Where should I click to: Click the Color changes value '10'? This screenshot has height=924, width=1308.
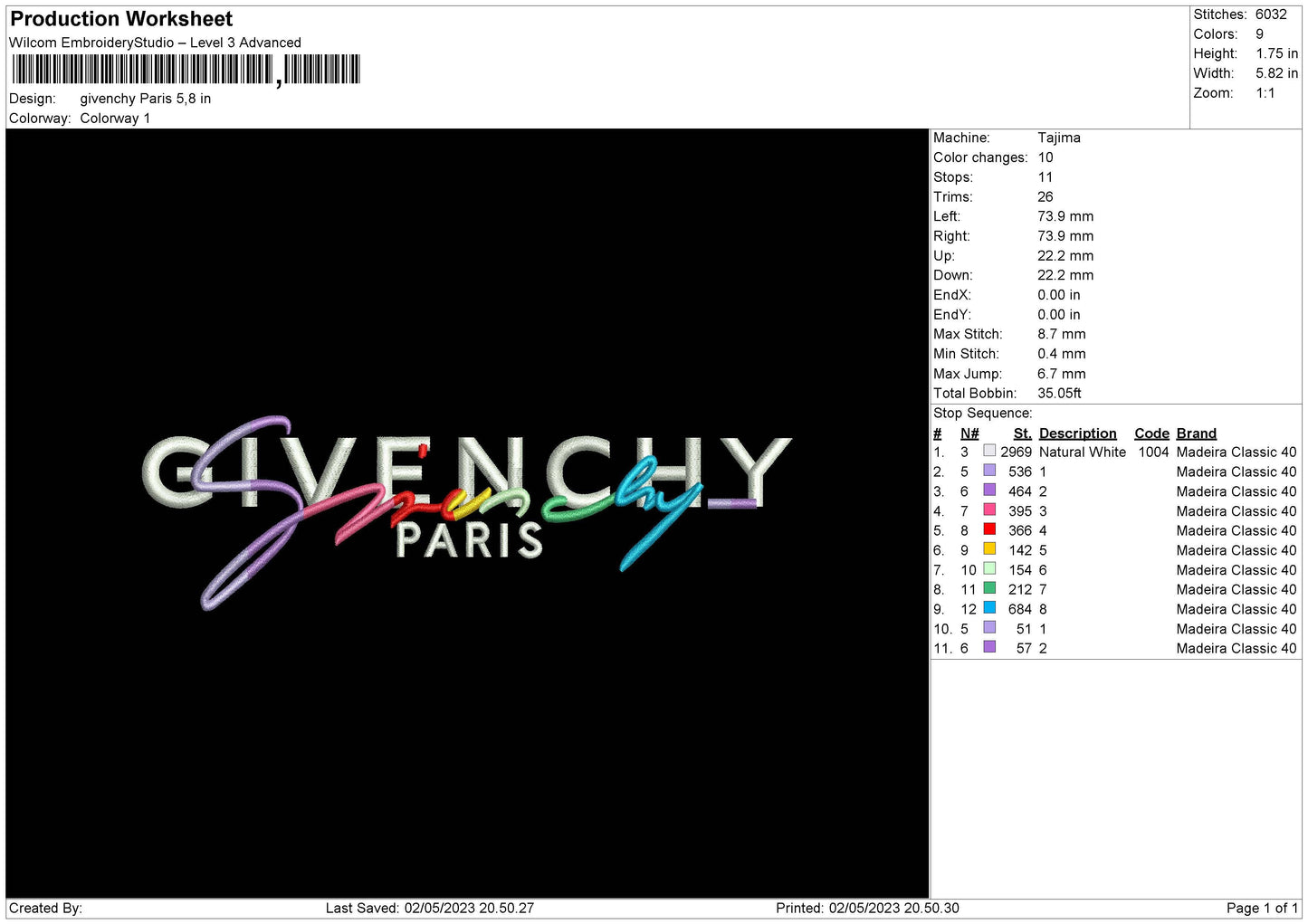[x=1045, y=157]
